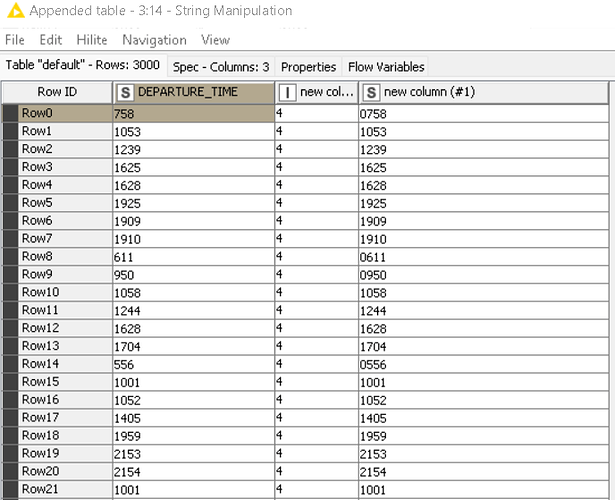Open the Navigation menu
This screenshot has height=500, width=615.
154,40
